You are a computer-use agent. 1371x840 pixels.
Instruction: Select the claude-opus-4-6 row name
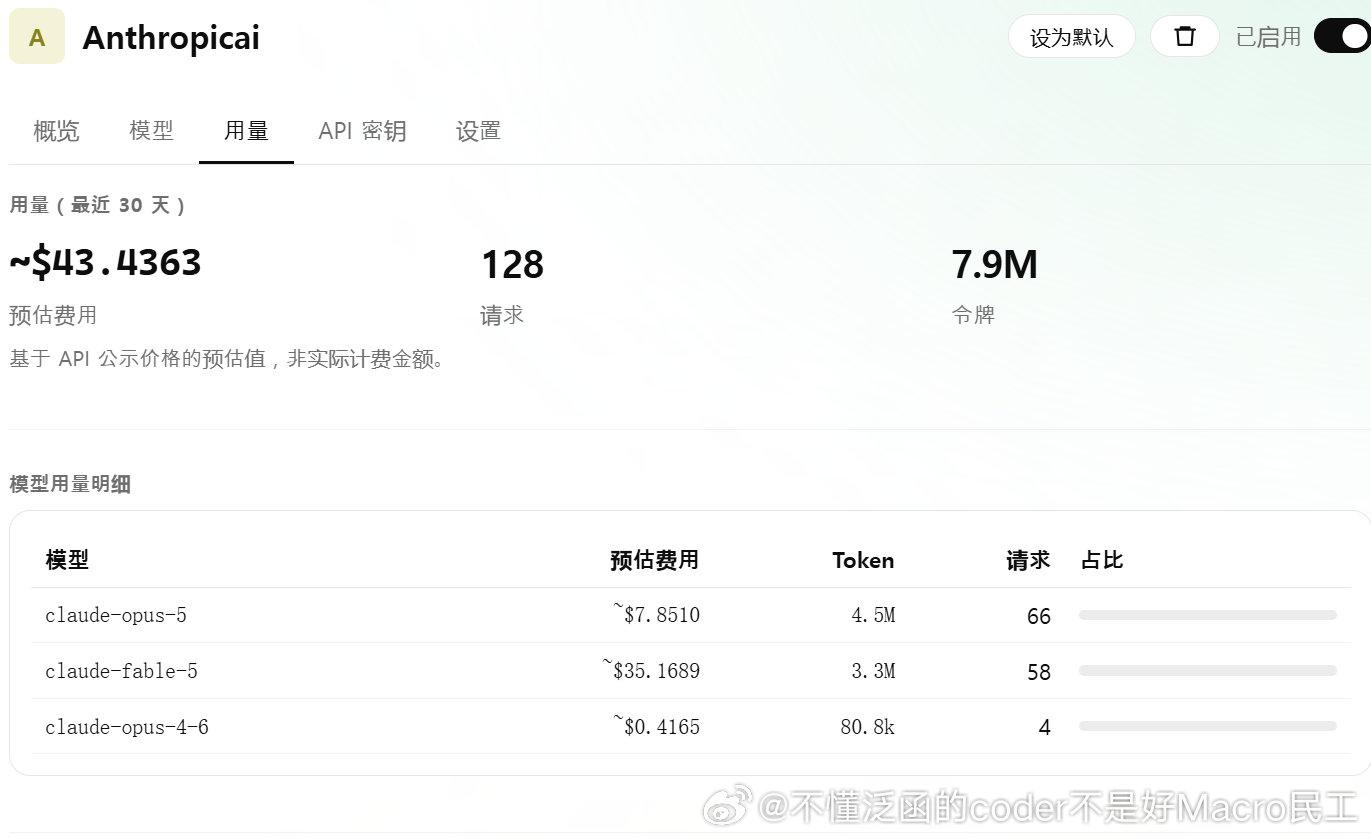coord(127,727)
